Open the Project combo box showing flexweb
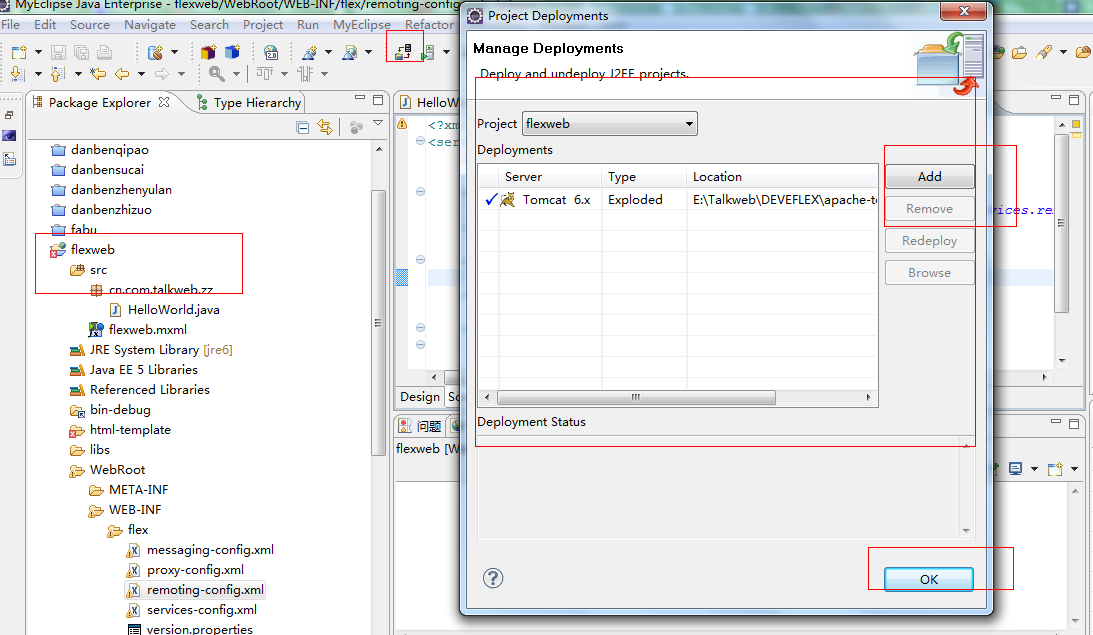Viewport: 1093px width, 635px height. point(609,124)
